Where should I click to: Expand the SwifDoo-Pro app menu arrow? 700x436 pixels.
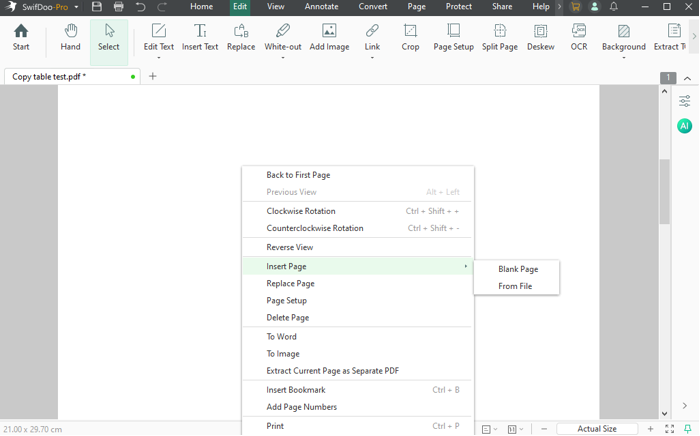76,7
